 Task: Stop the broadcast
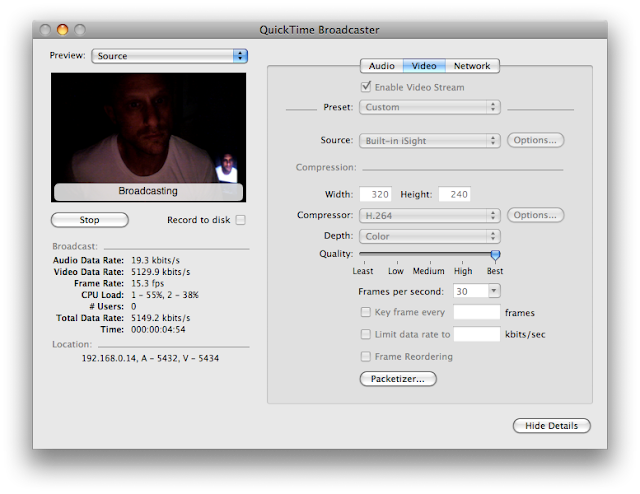(89, 220)
